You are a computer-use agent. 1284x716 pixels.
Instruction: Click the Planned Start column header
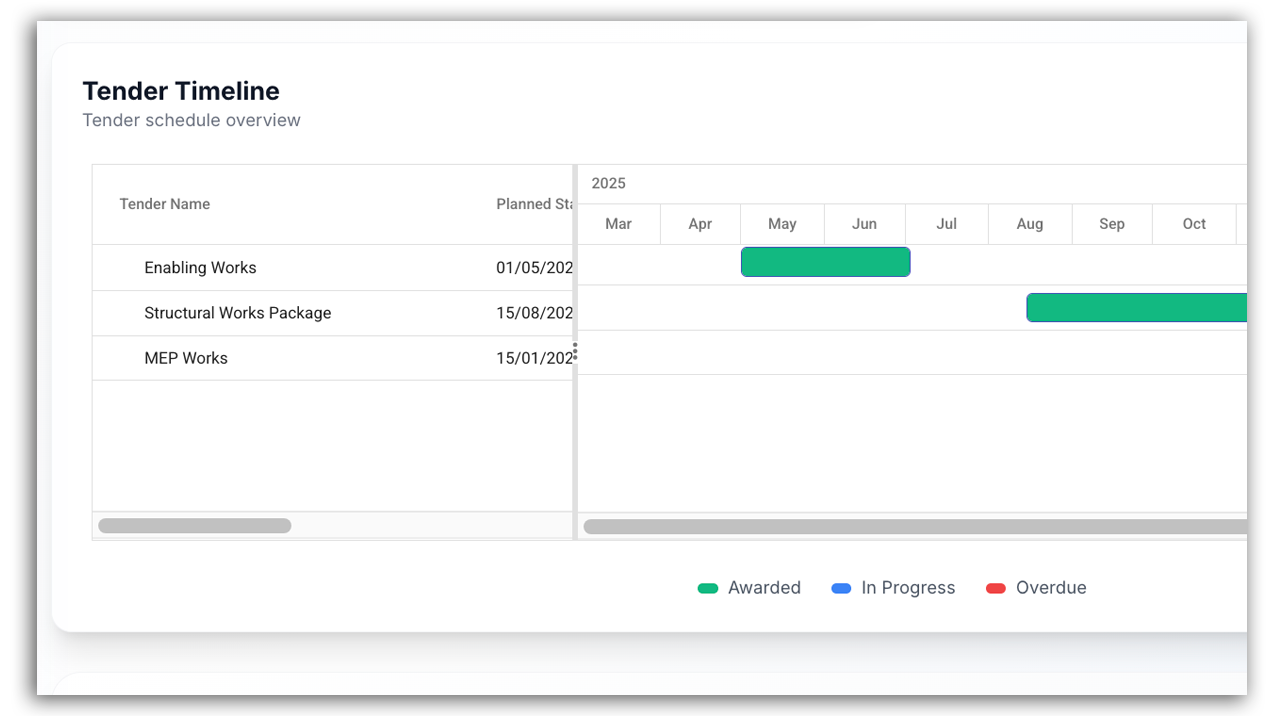coord(535,204)
